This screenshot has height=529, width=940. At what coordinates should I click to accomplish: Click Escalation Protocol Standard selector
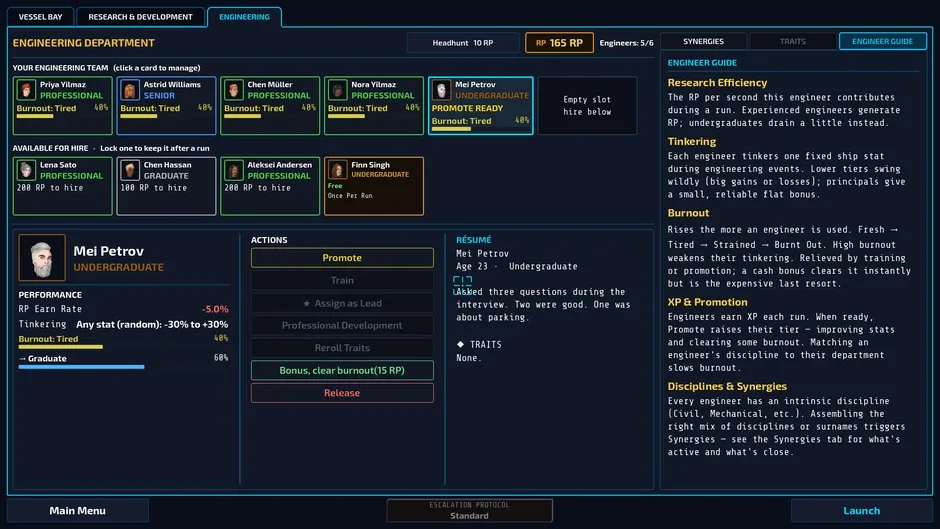coord(469,510)
